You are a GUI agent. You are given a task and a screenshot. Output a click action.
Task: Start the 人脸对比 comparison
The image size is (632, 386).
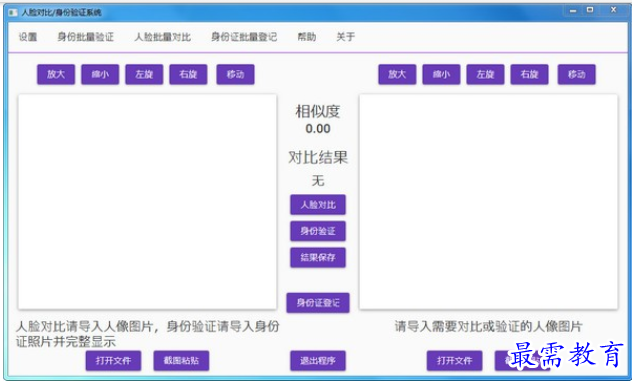point(318,205)
